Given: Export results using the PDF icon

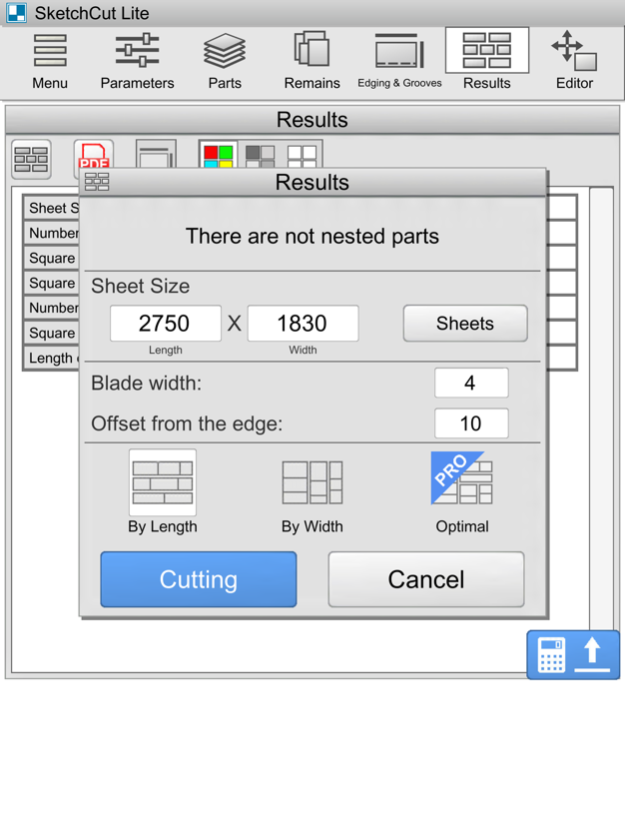Looking at the screenshot, I should pyautogui.click(x=94, y=158).
